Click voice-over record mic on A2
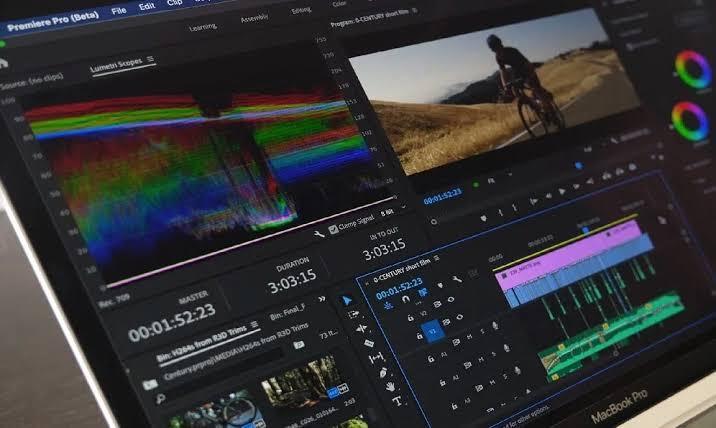716x428 pixels. click(507, 348)
